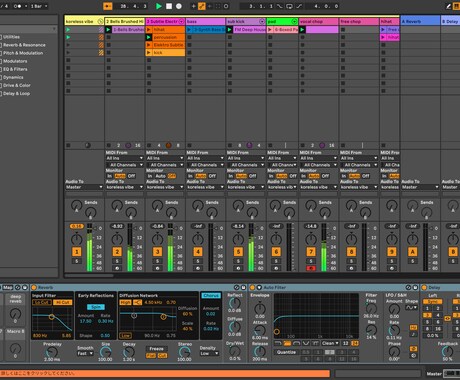Open the Reverb & Resonance browser category

(x=24, y=45)
